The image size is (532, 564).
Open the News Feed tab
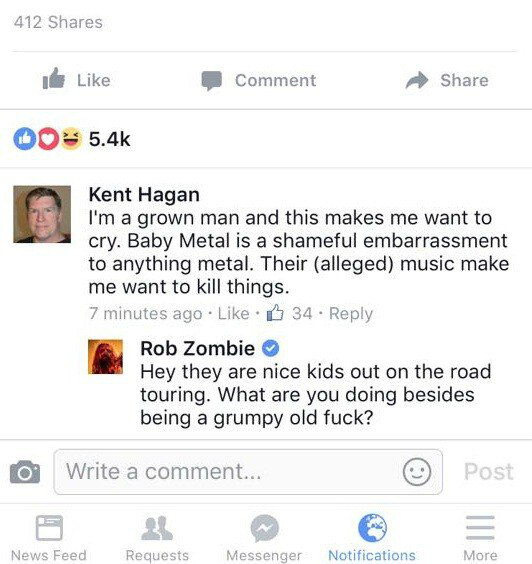(x=49, y=538)
